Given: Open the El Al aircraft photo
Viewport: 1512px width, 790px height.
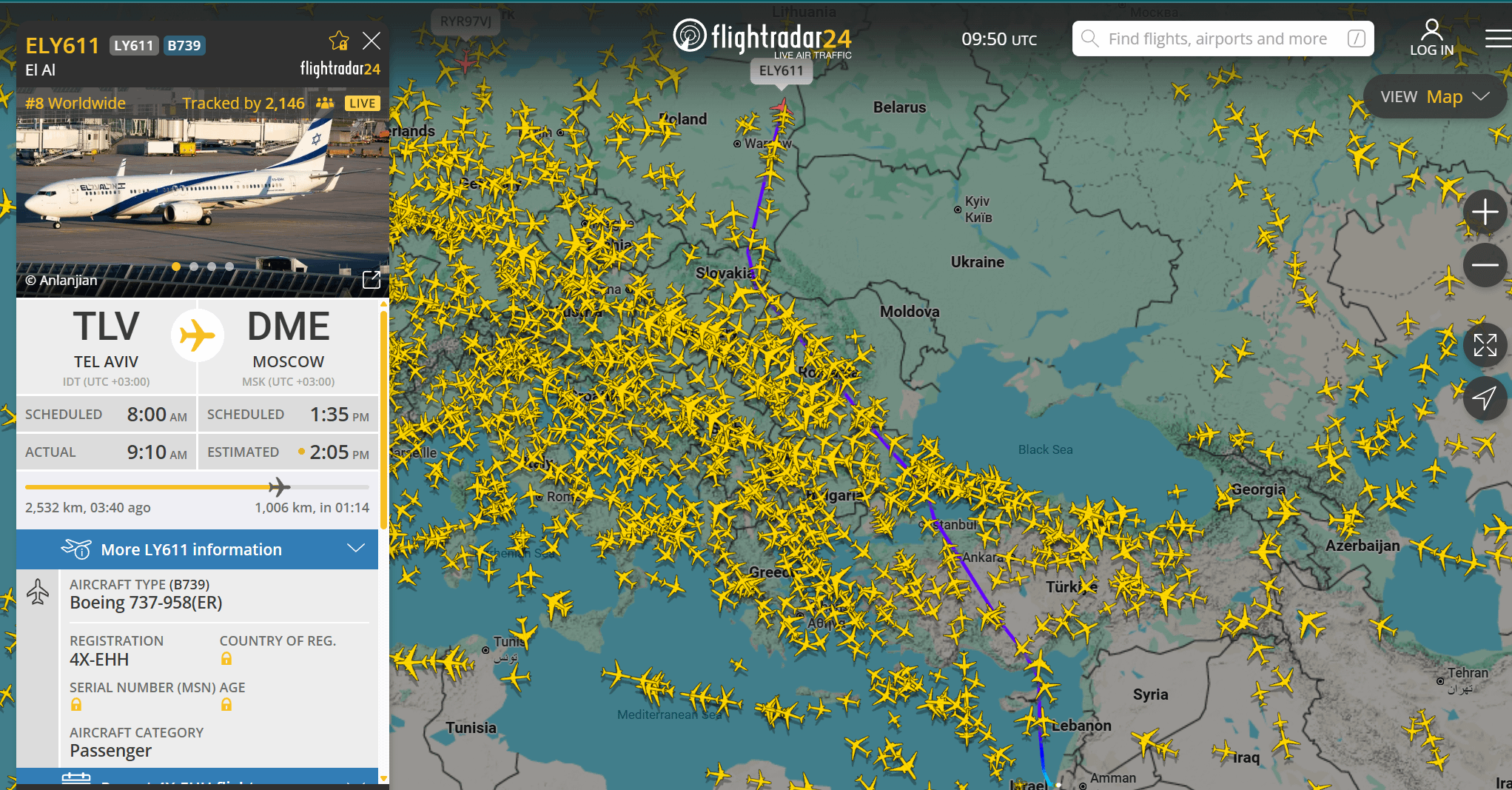Looking at the screenshot, I should click(x=203, y=193).
